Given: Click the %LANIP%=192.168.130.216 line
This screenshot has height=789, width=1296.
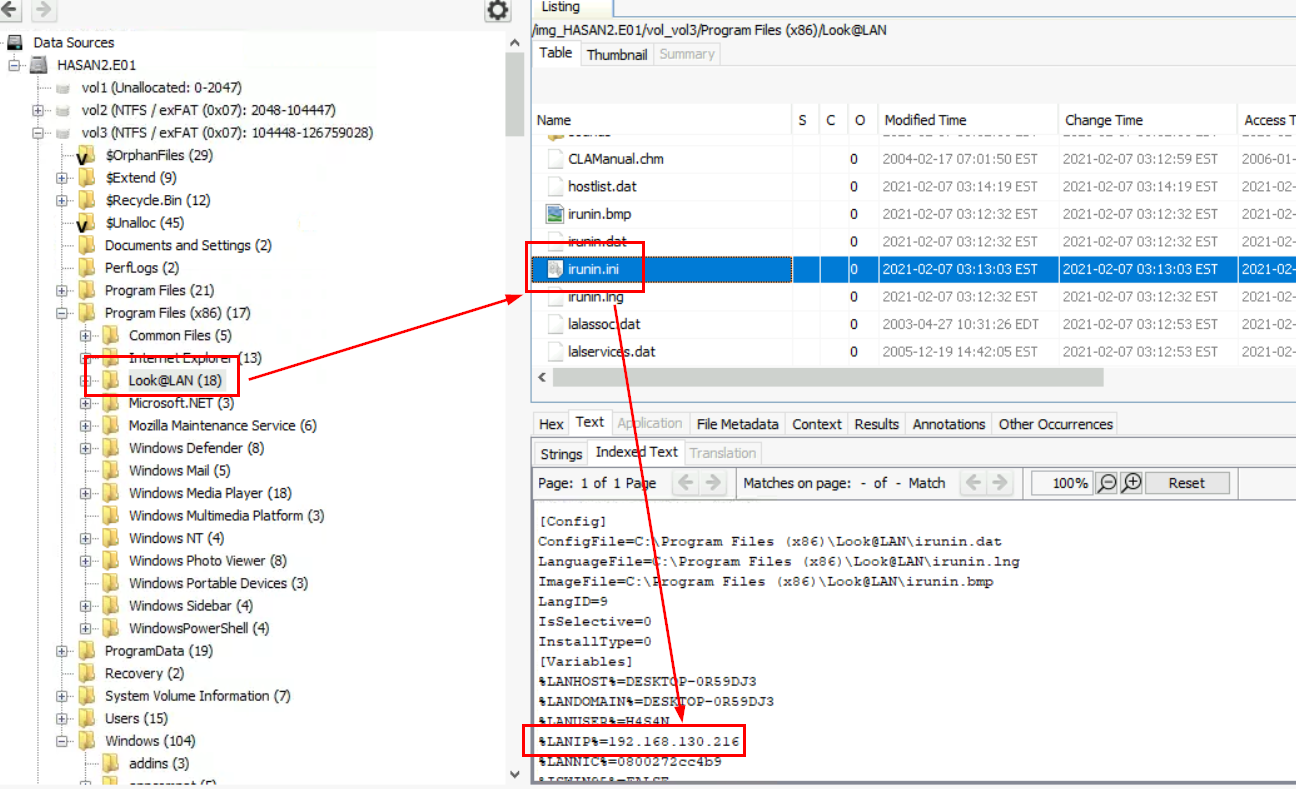Looking at the screenshot, I should pyautogui.click(x=639, y=741).
